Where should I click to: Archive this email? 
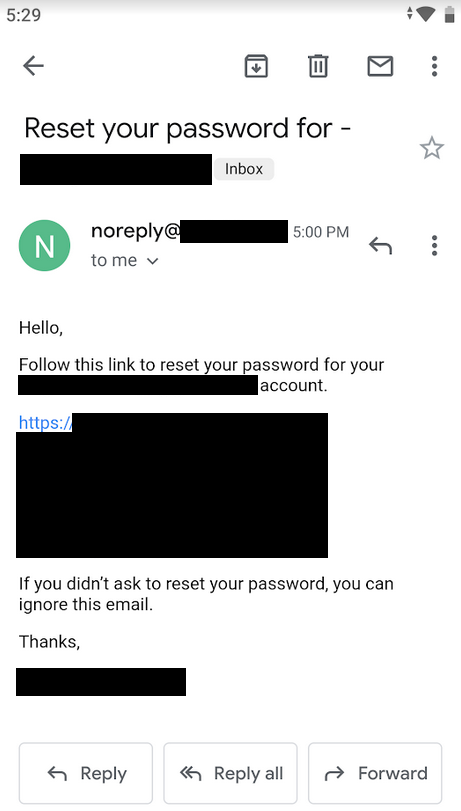click(x=256, y=66)
